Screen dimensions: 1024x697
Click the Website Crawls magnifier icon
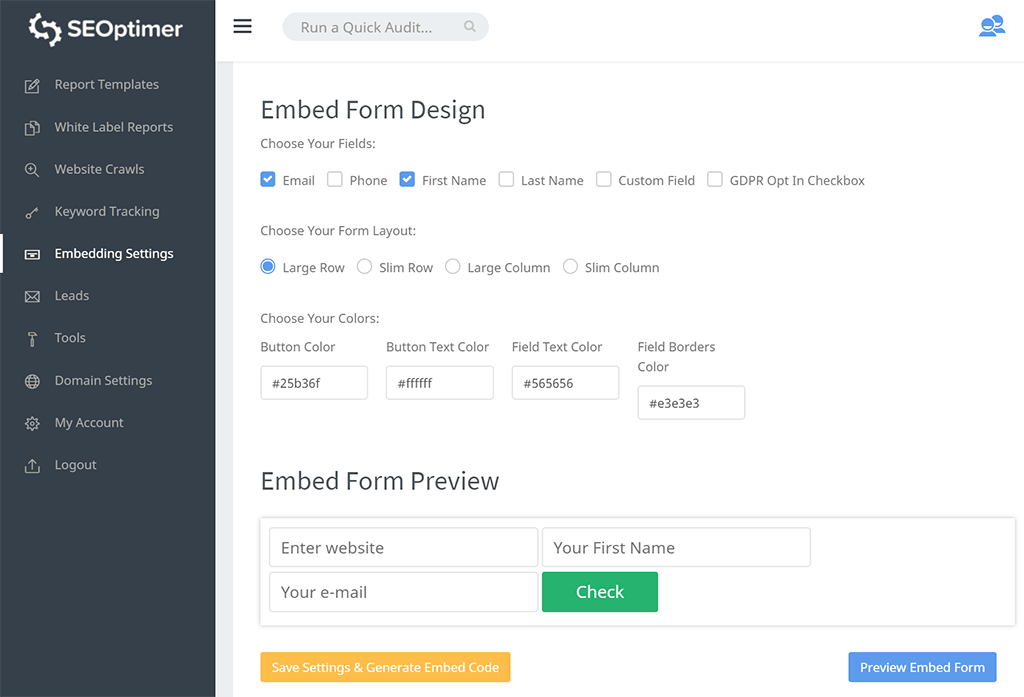(33, 170)
